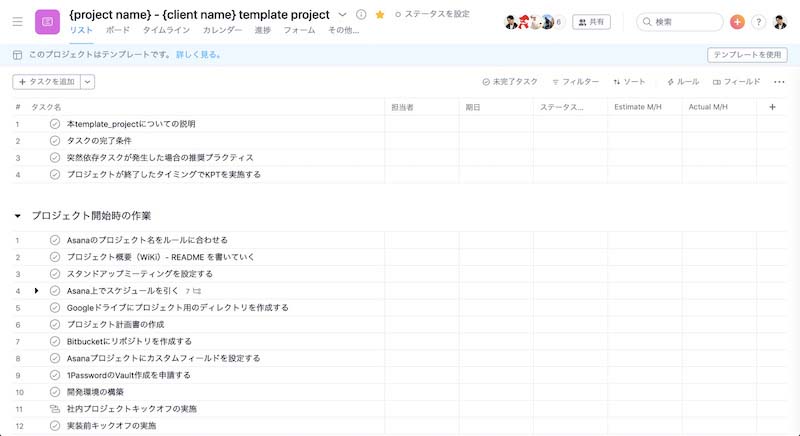The image size is (800, 436).
Task: Complete task Googleドライブにプロジェクト用のディレクトリを作成する
Action: (55, 307)
